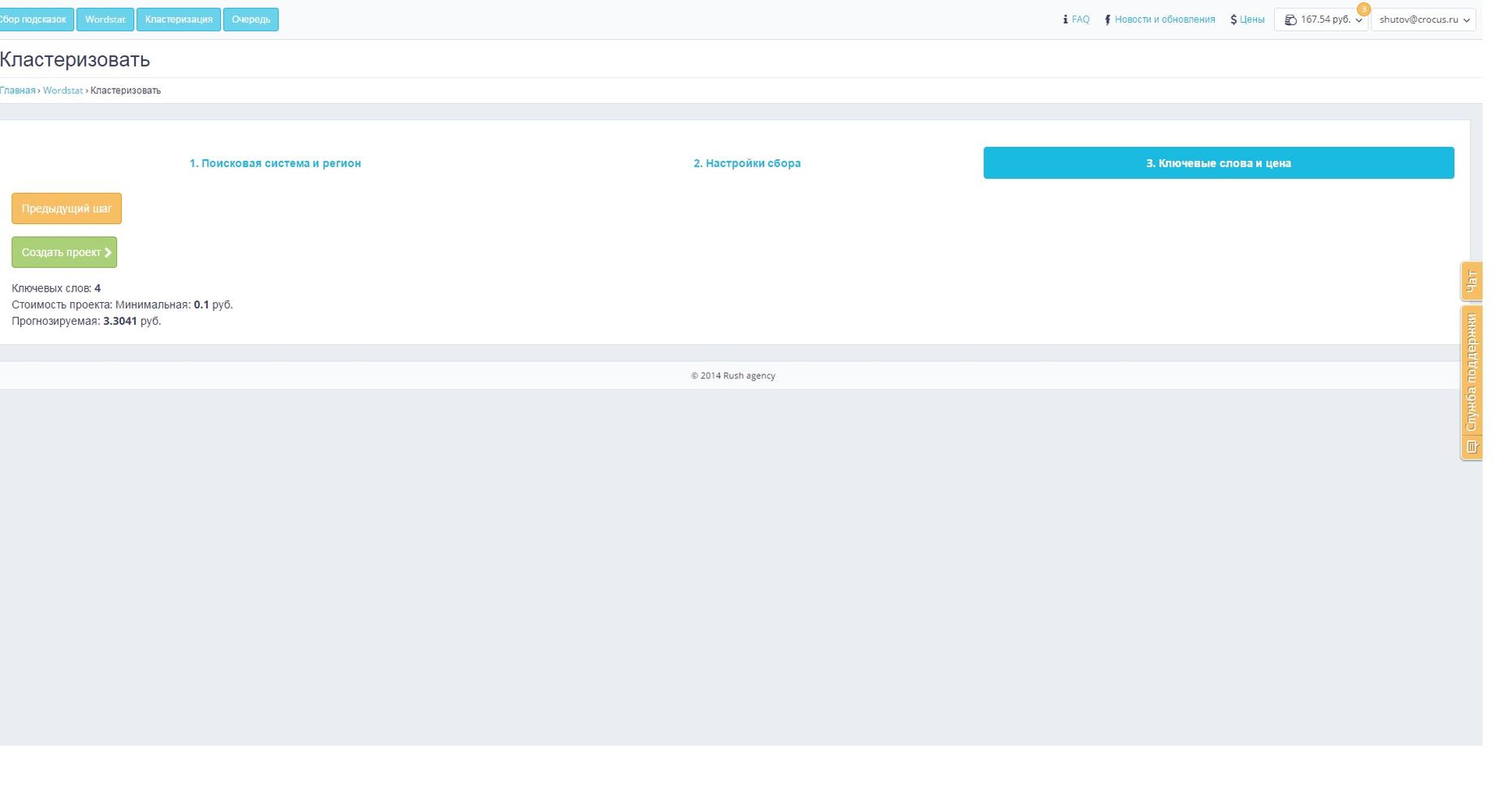Go to Wordstat via breadcrumb
This screenshot has height=812, width=1499.
[63, 91]
